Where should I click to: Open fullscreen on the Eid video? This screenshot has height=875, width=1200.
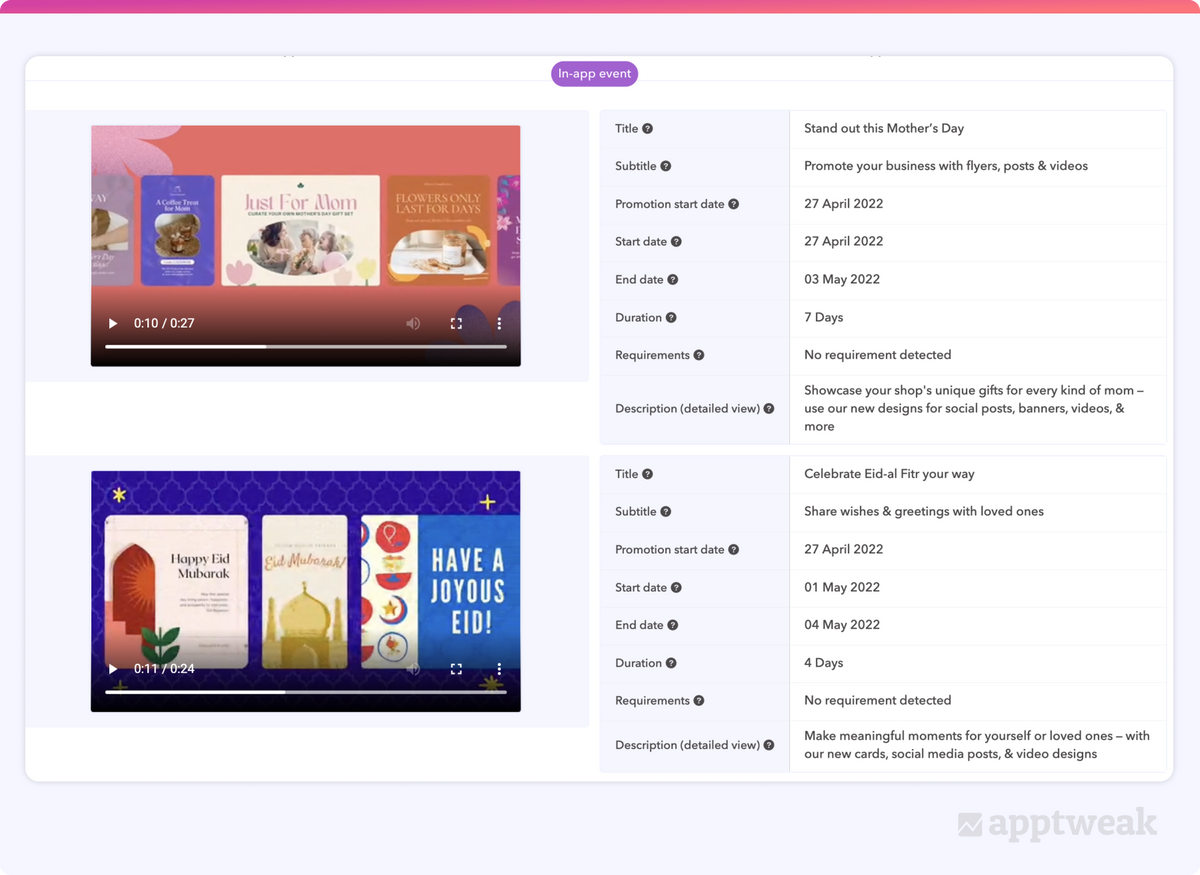(x=456, y=669)
